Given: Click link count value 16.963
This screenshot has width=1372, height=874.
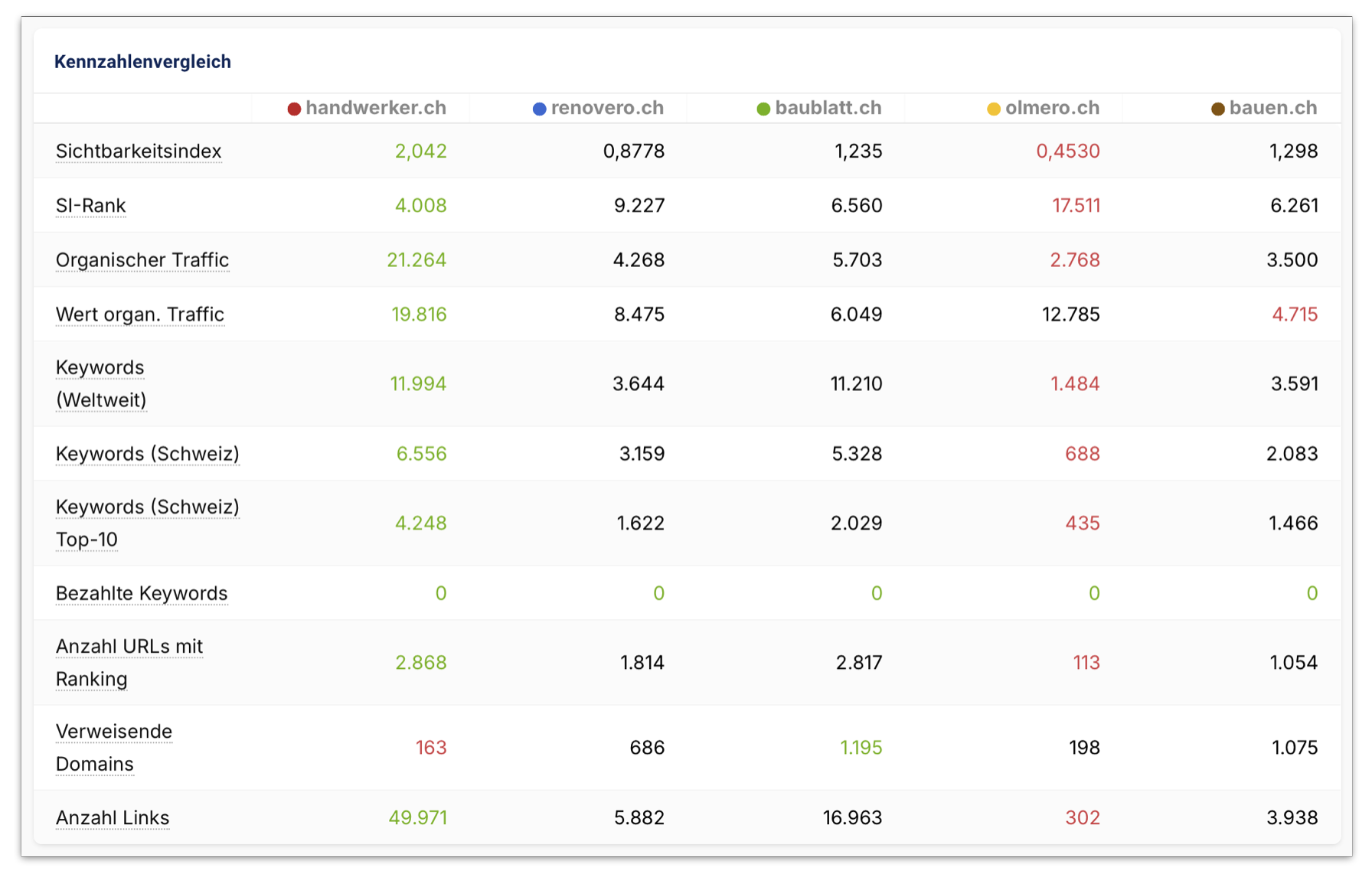Looking at the screenshot, I should 853,818.
